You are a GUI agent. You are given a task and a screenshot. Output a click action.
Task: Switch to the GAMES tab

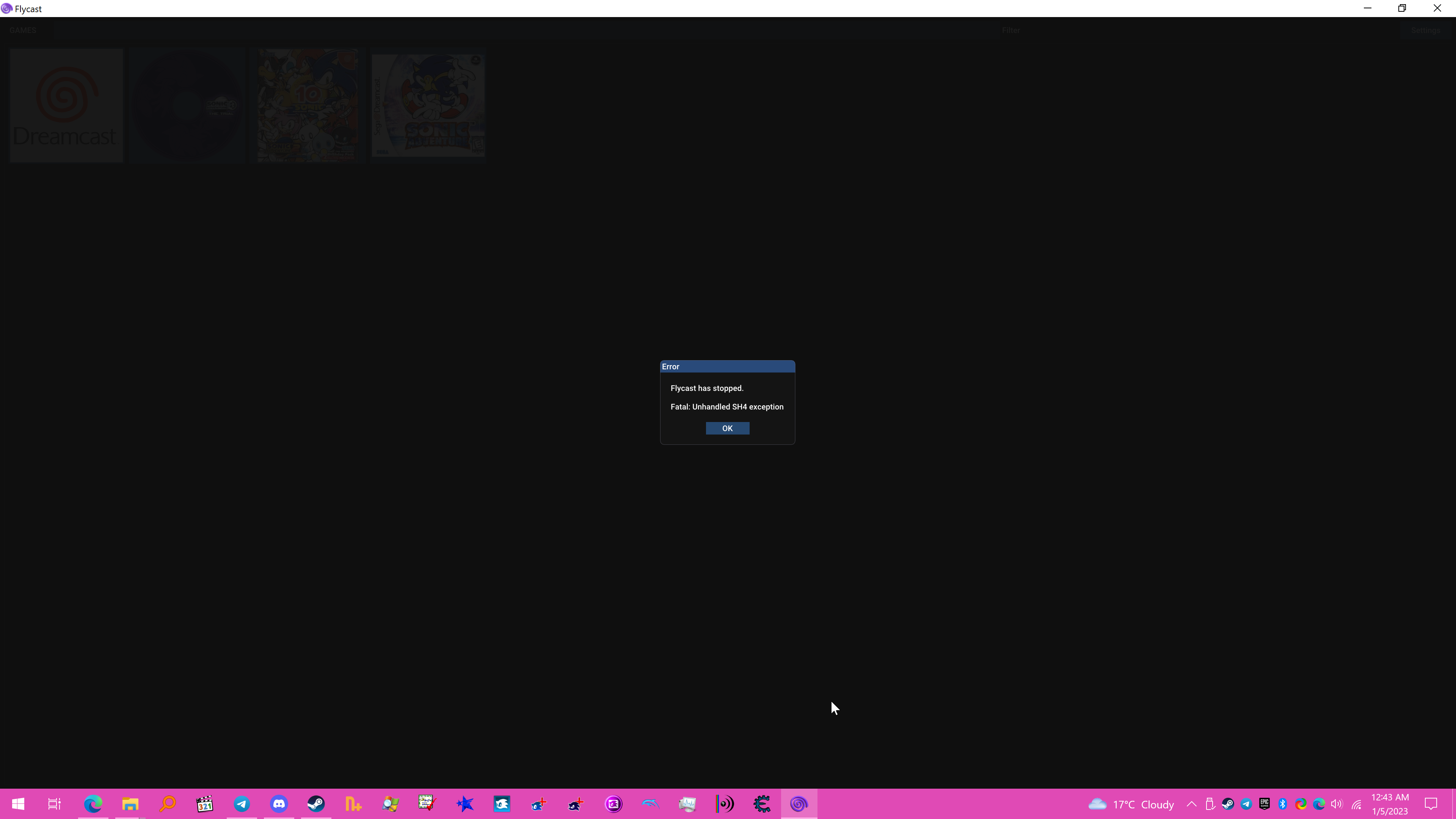[x=23, y=30]
